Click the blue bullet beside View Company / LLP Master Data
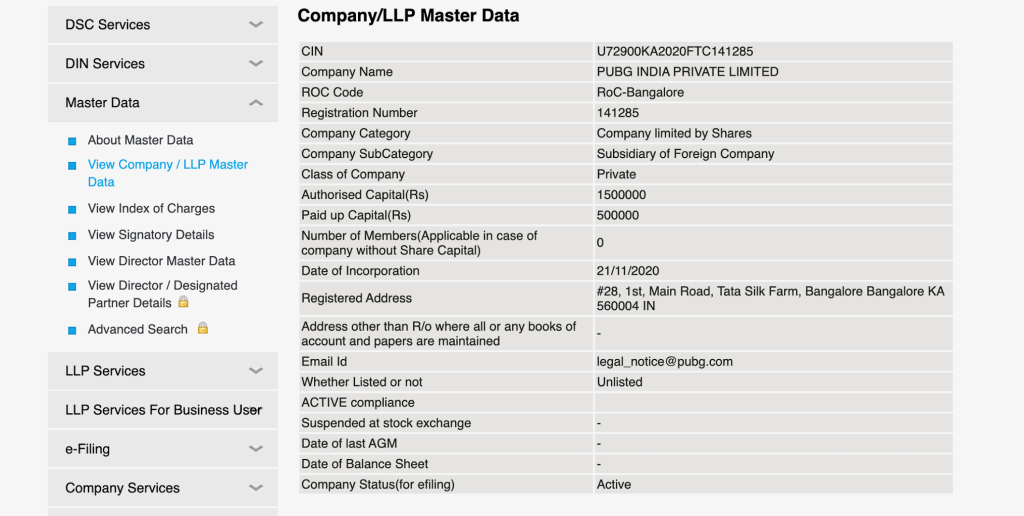The width and height of the screenshot is (1024, 516). tap(72, 166)
